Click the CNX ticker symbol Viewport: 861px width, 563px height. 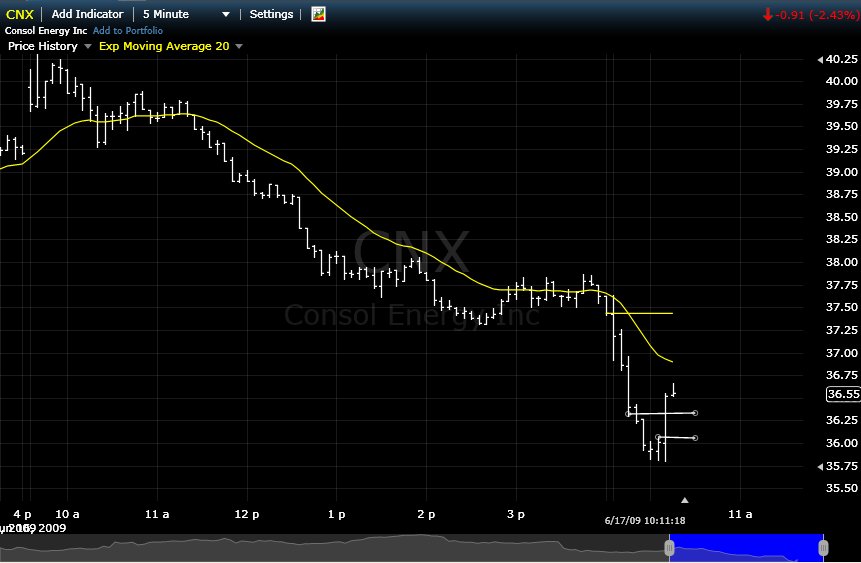coord(20,14)
